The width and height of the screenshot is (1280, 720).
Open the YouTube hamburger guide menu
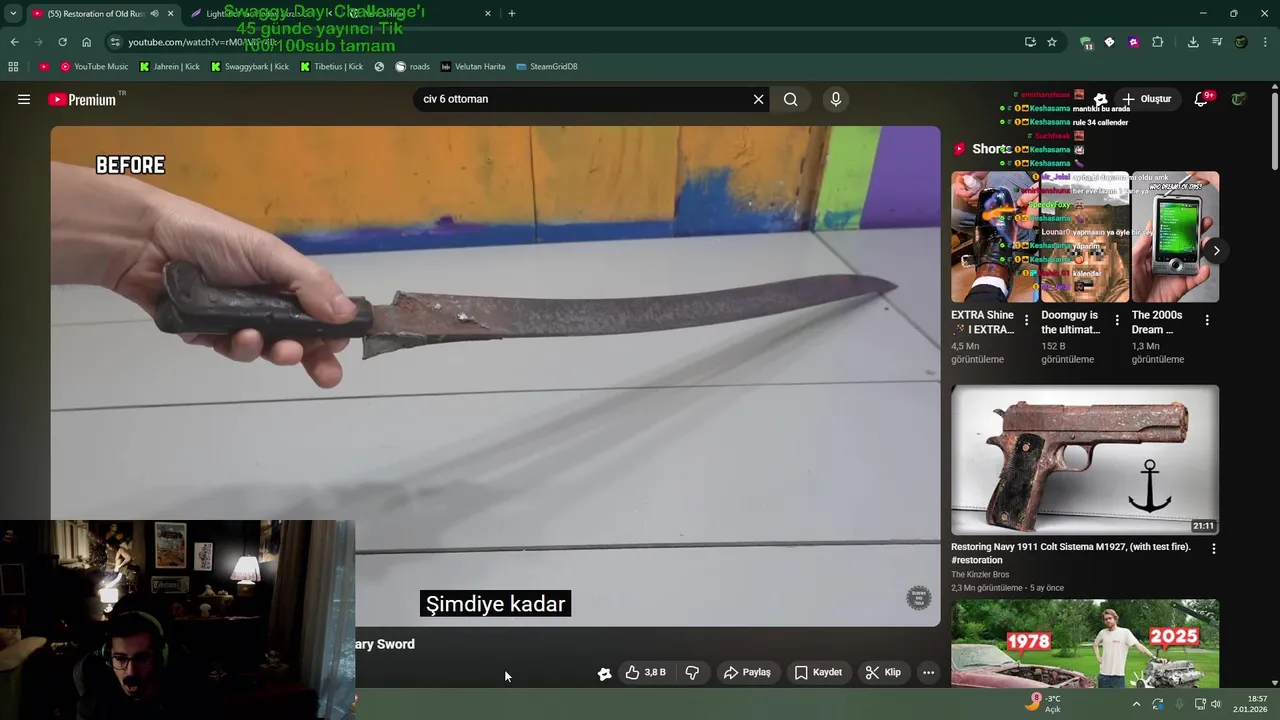24,99
